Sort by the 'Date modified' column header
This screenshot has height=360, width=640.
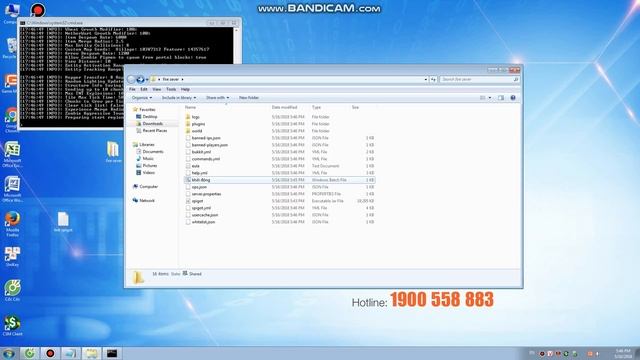coord(284,107)
